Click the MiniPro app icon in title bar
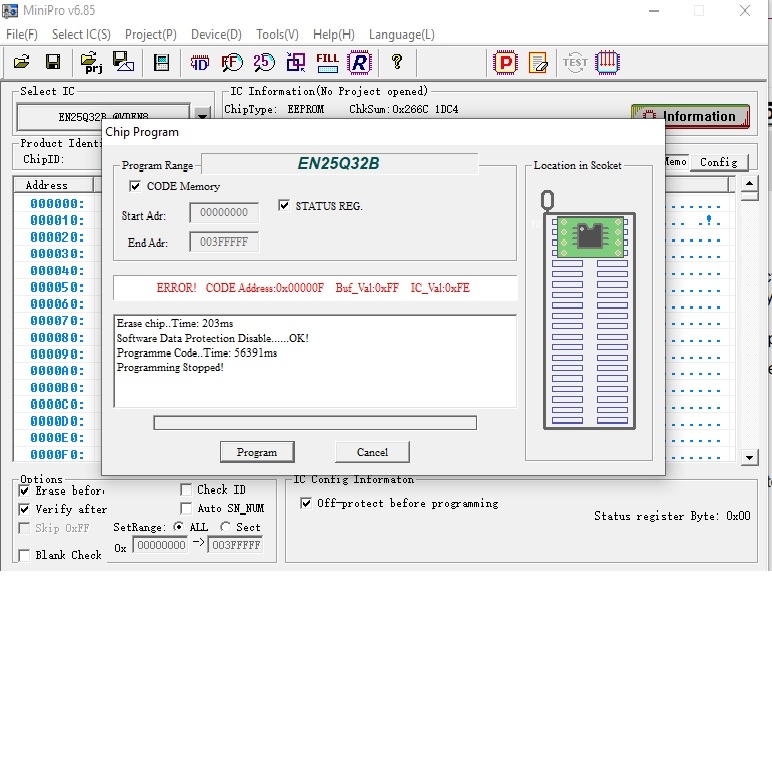The image size is (772, 761). click(x=10, y=10)
